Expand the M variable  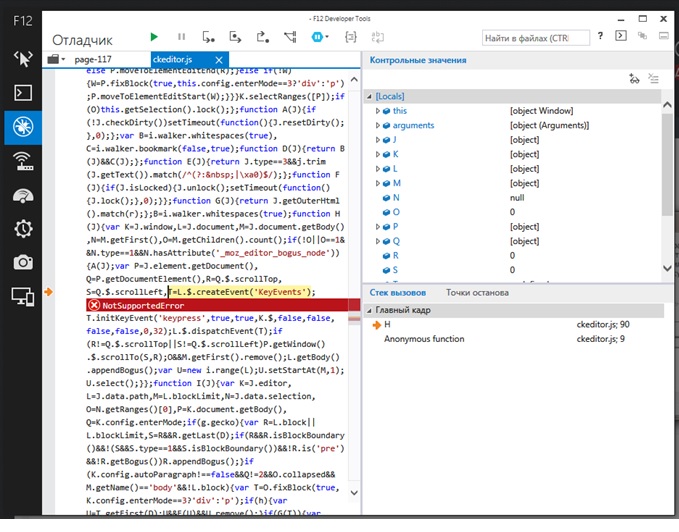tap(378, 184)
